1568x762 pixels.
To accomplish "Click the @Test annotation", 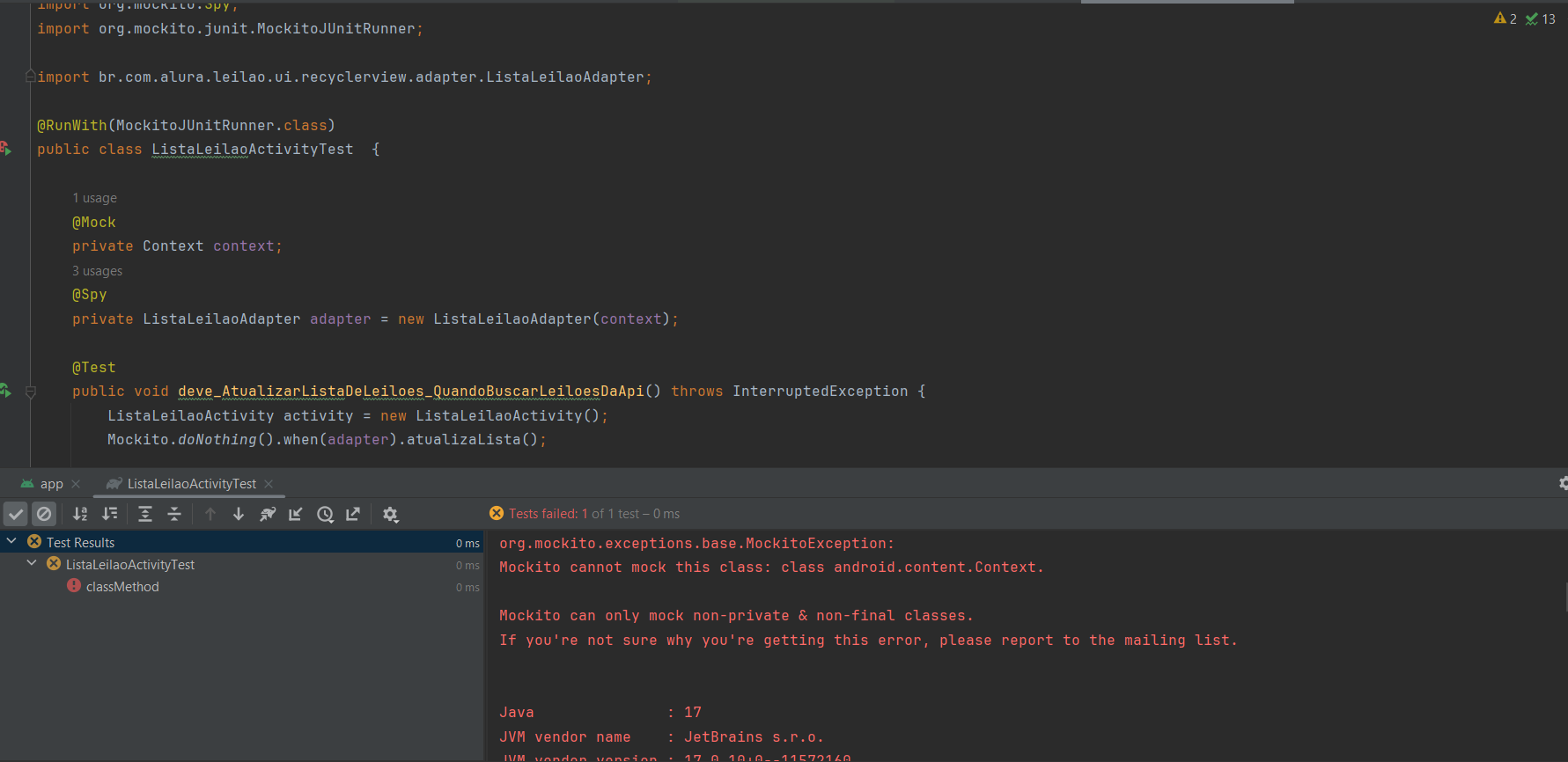I will click(x=94, y=368).
